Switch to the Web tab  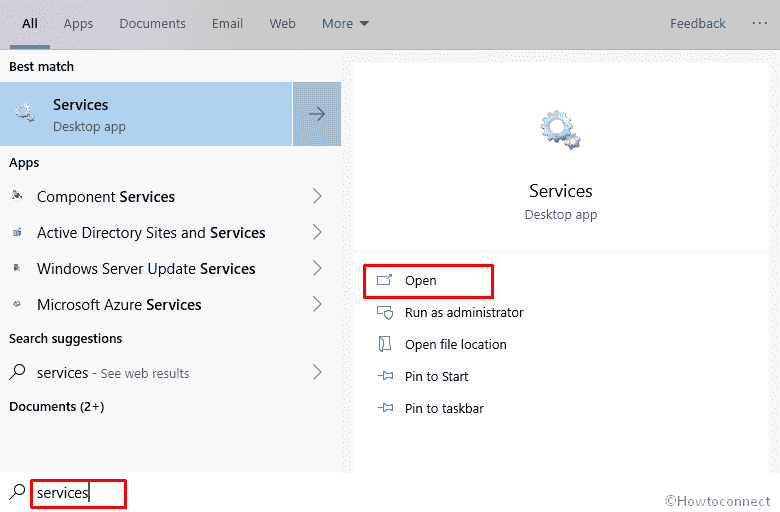(x=283, y=23)
